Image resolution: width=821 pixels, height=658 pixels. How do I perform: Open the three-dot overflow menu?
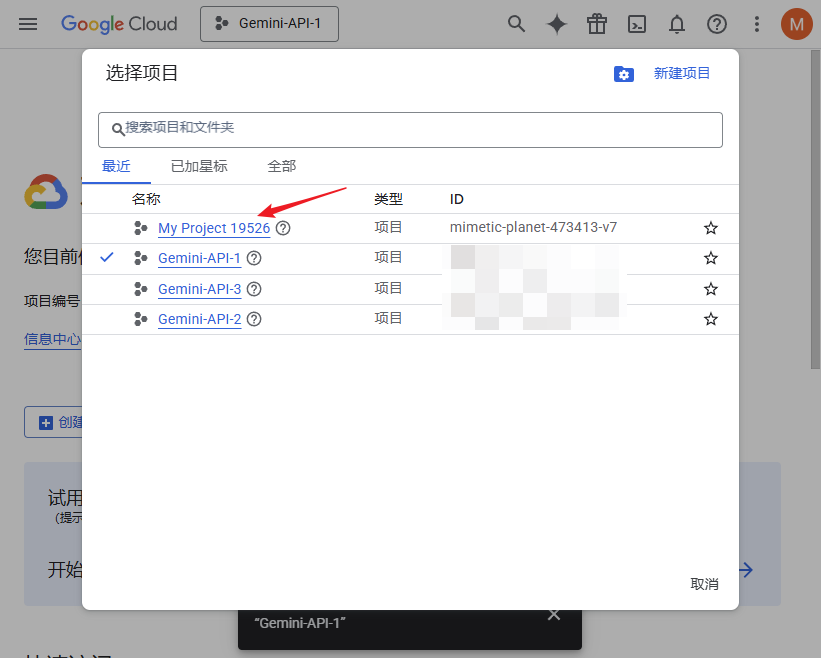pos(757,23)
